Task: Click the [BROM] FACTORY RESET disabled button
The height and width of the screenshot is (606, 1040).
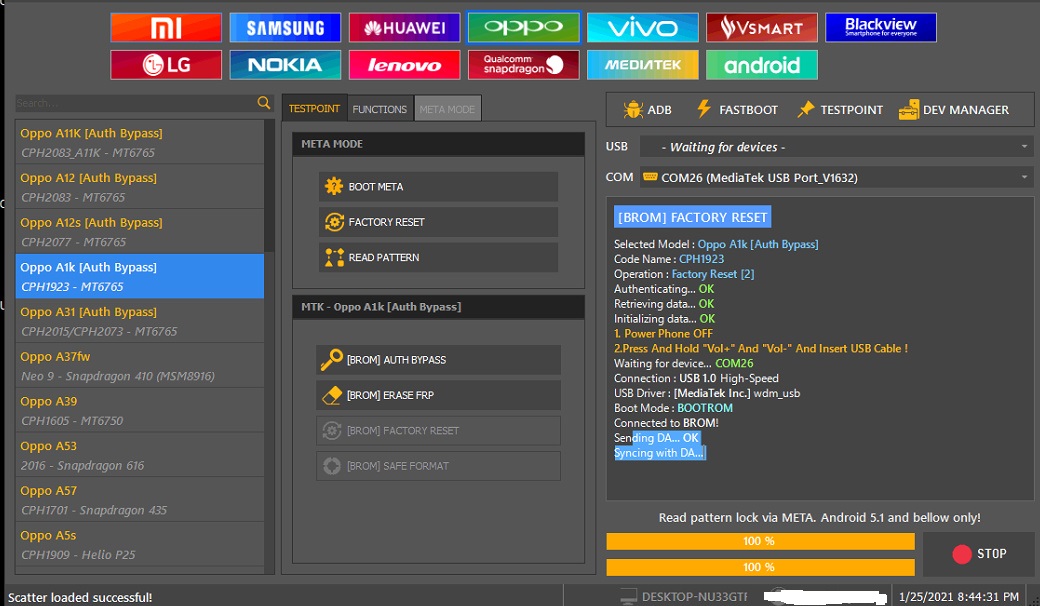Action: point(438,431)
